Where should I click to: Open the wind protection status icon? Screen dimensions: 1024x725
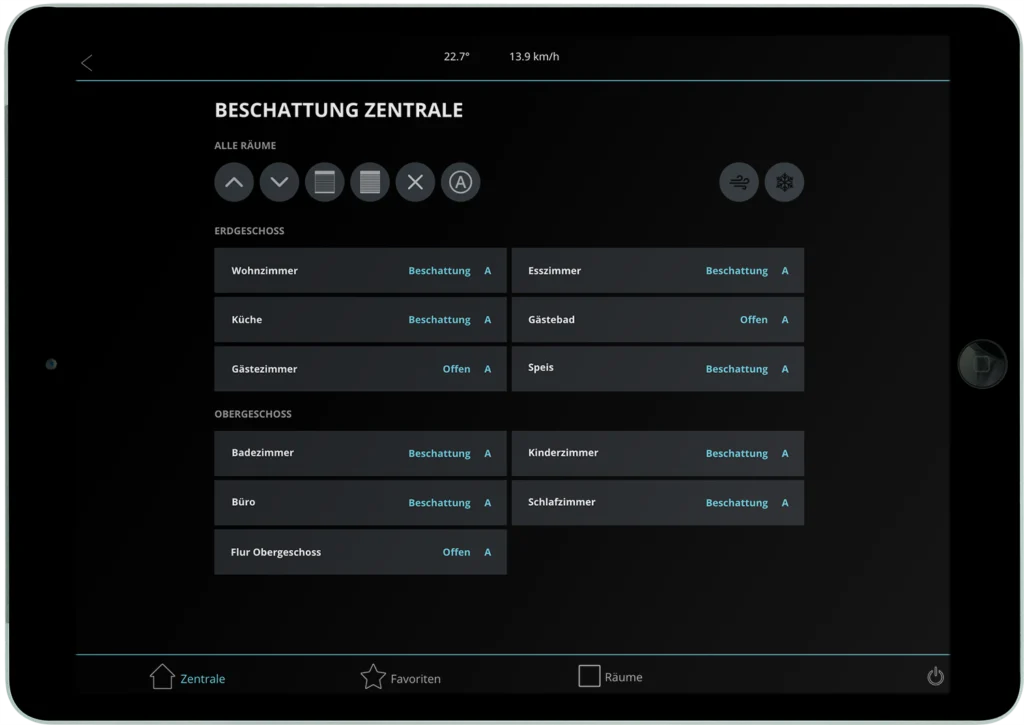click(738, 182)
